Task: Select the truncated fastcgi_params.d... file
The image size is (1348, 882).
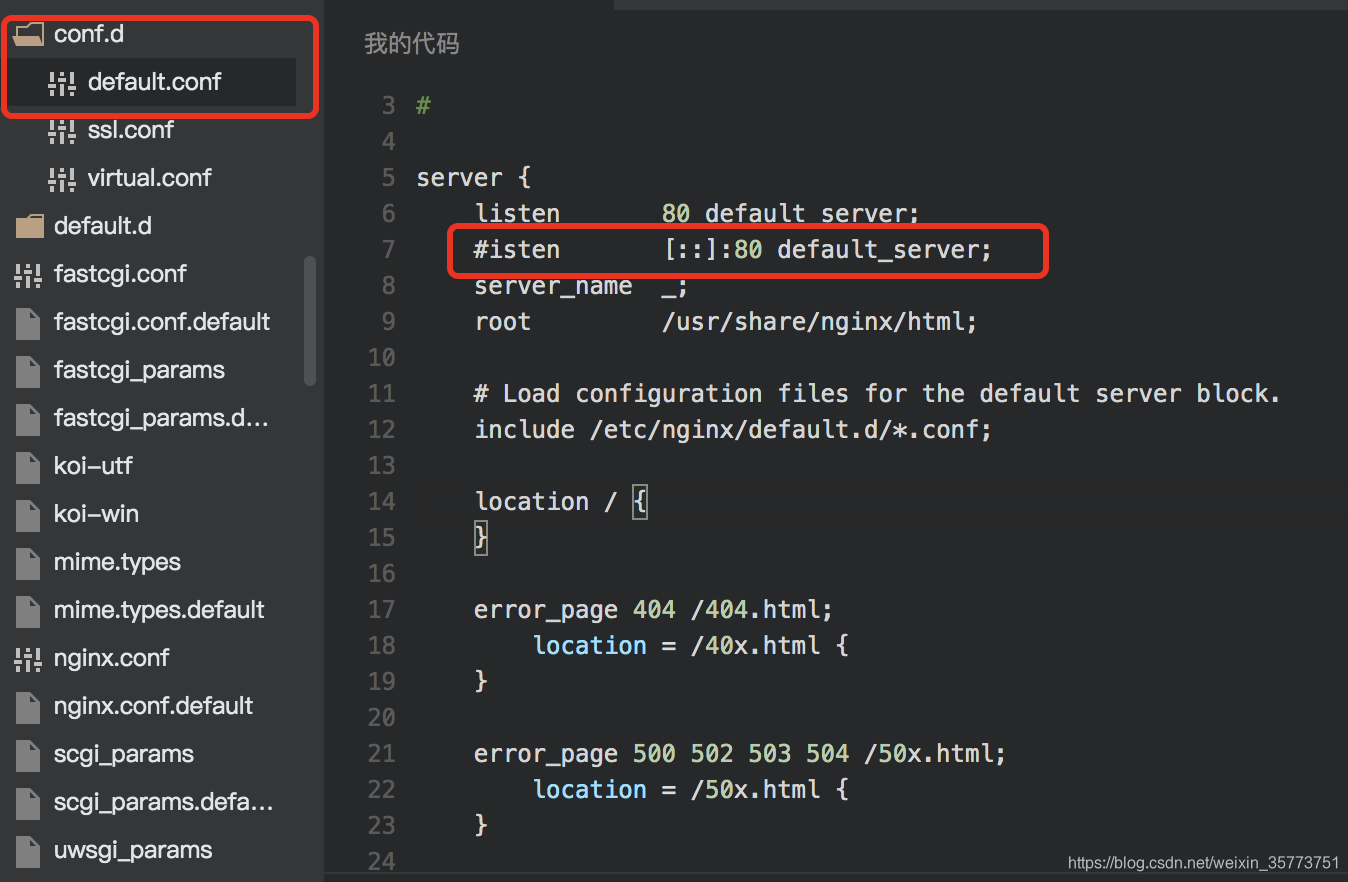Action: (x=161, y=418)
